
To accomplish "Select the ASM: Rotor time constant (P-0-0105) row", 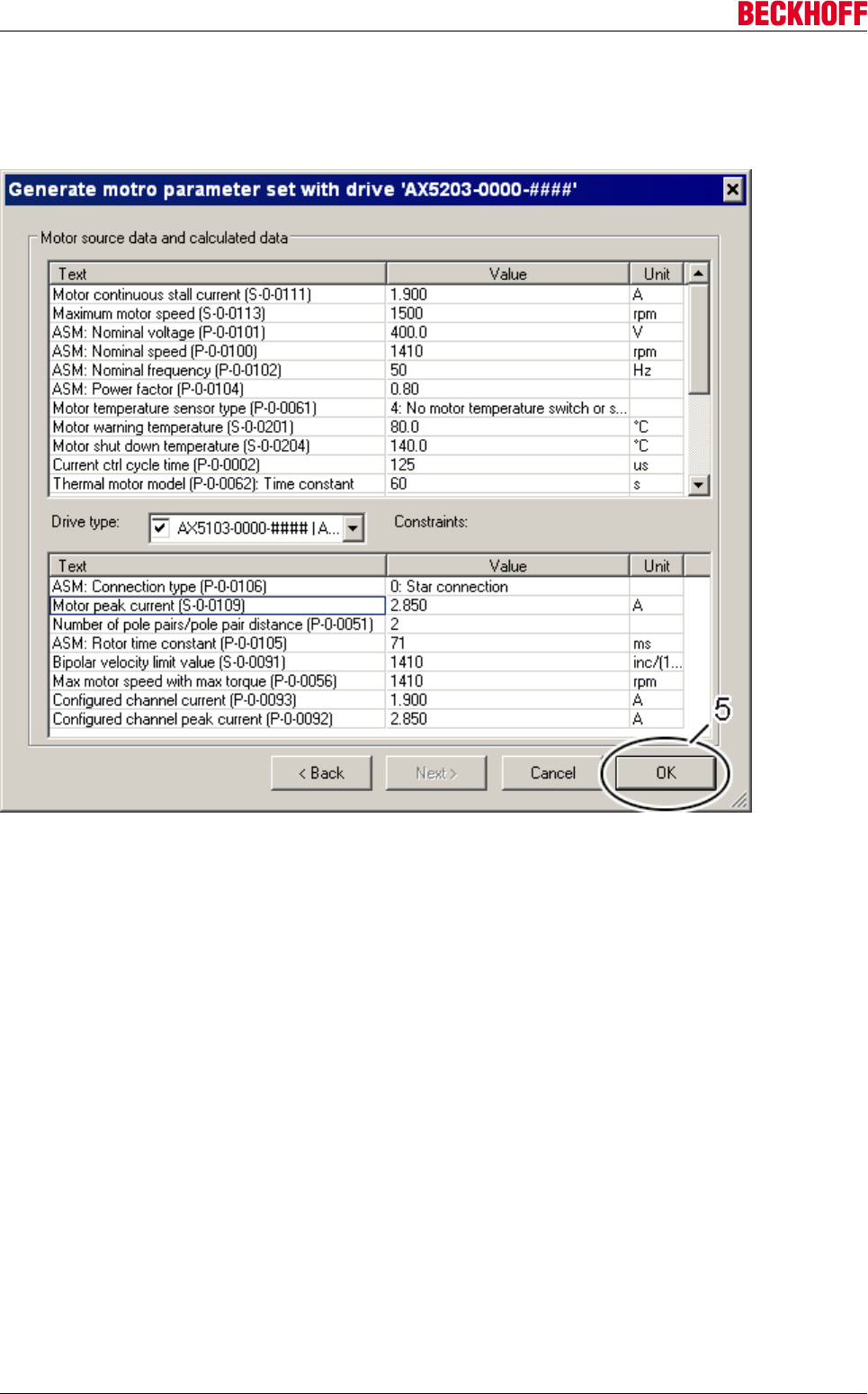I will [367, 643].
